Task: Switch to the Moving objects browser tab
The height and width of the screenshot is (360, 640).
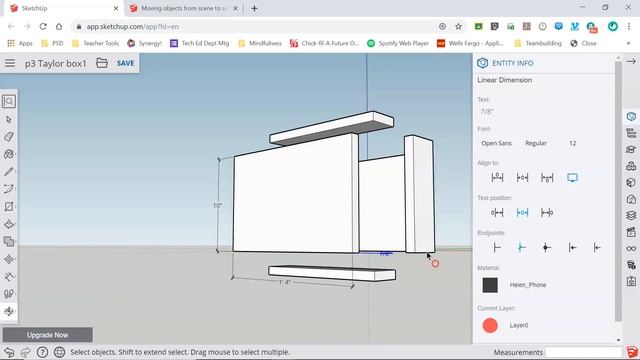Action: [x=184, y=8]
